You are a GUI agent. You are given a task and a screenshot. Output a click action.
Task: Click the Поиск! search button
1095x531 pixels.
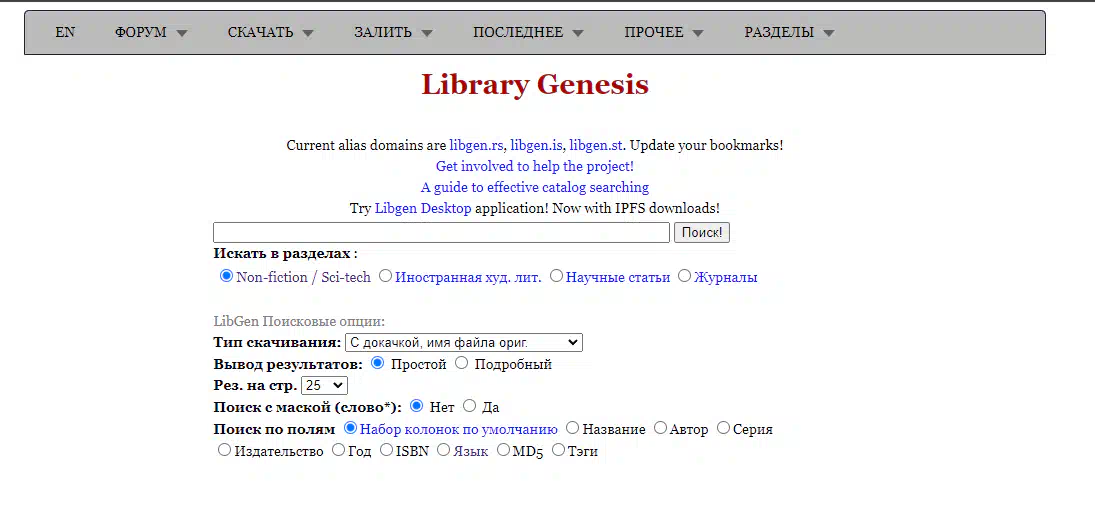[702, 233]
